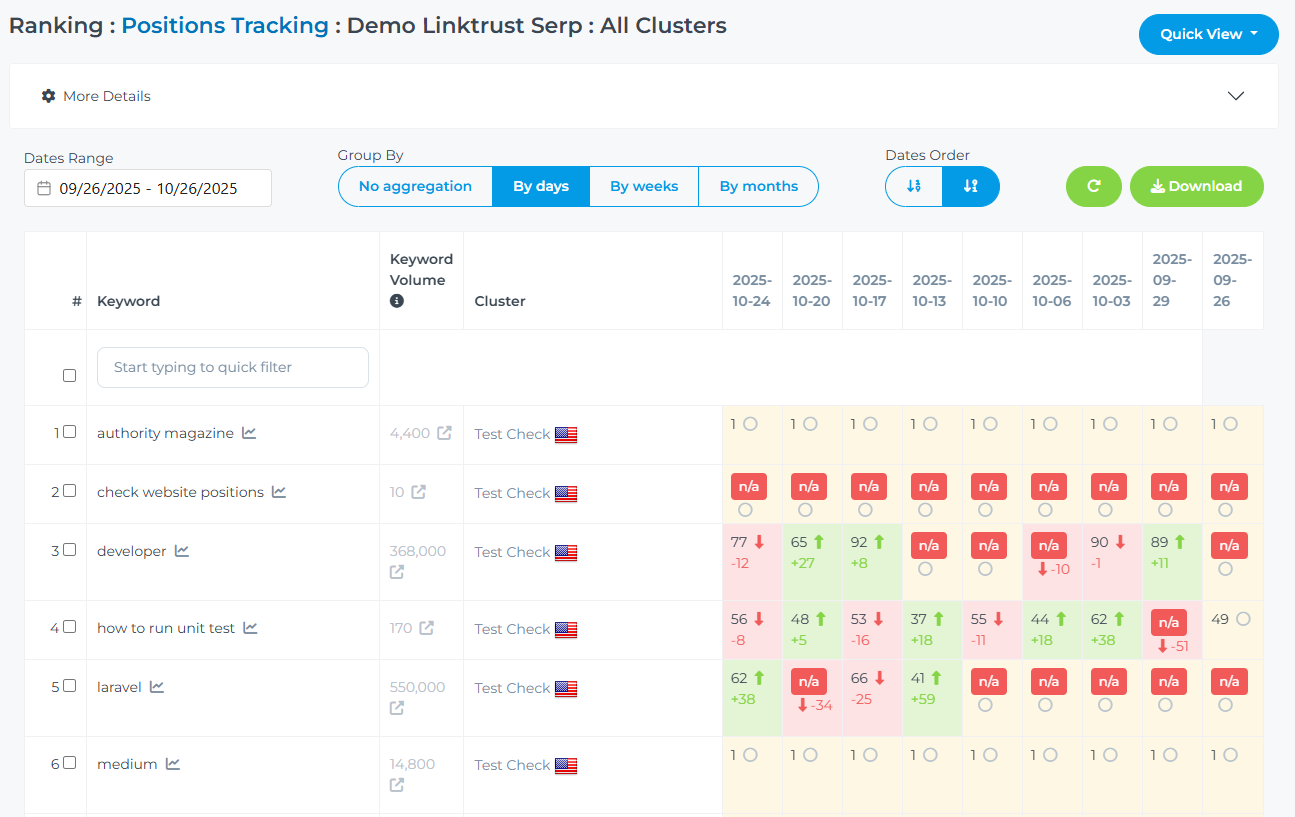
Task: Open the Quick View dropdown
Action: (x=1208, y=34)
